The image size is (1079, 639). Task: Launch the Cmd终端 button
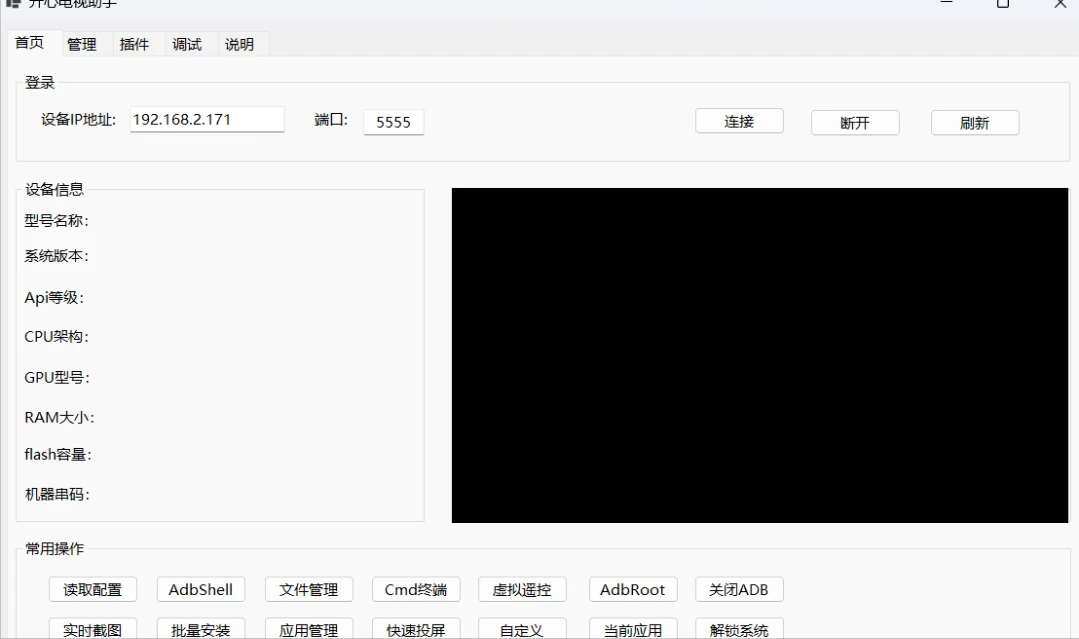tap(416, 589)
